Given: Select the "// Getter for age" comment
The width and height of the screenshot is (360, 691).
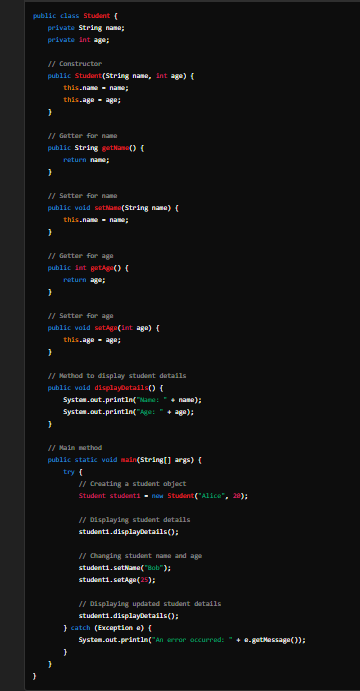Looking at the screenshot, I should pos(81,256).
